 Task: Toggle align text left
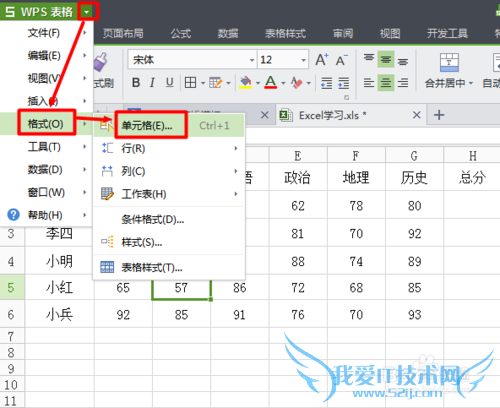tap(369, 83)
